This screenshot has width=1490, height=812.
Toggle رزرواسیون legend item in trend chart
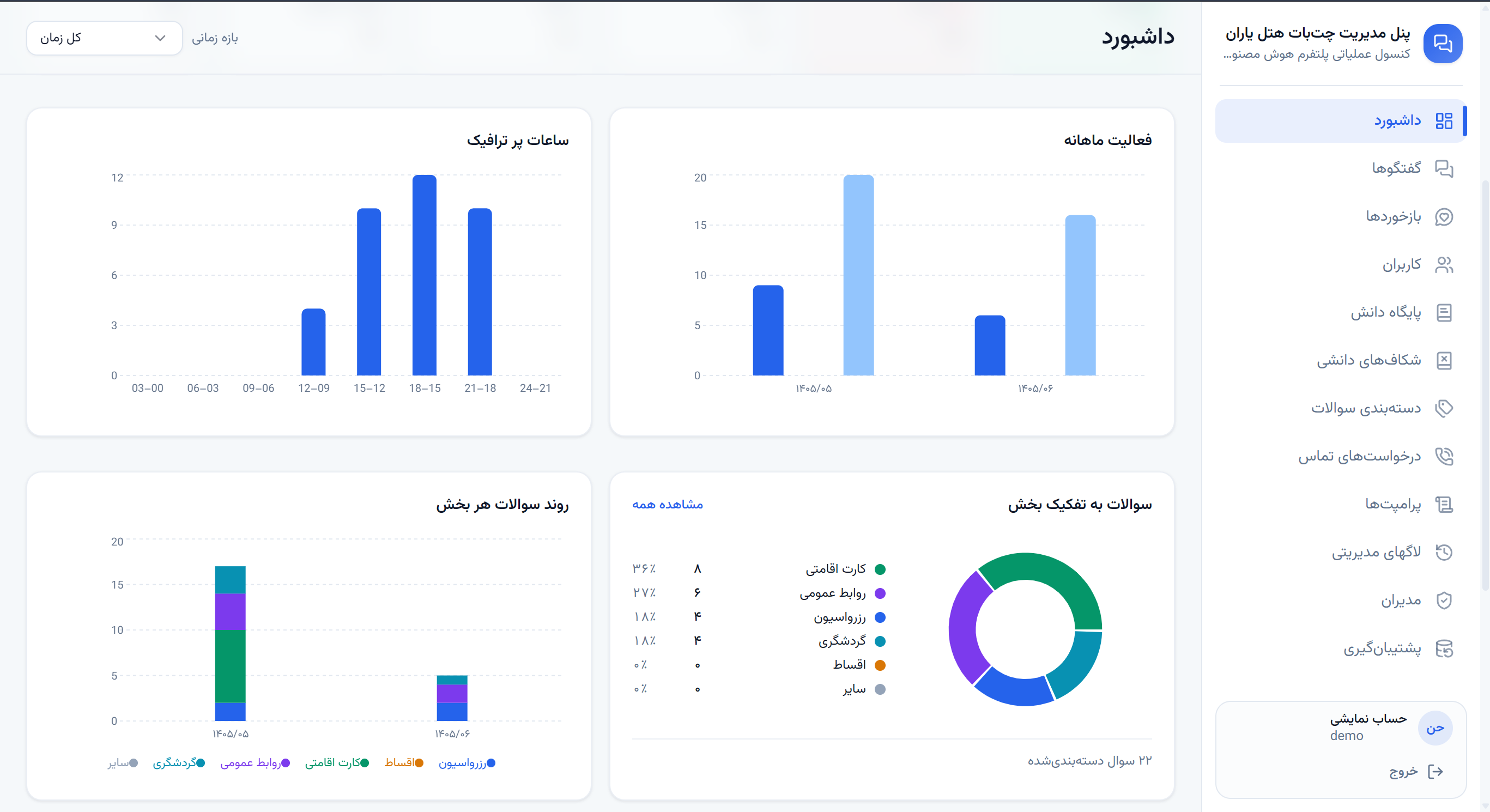(x=467, y=763)
